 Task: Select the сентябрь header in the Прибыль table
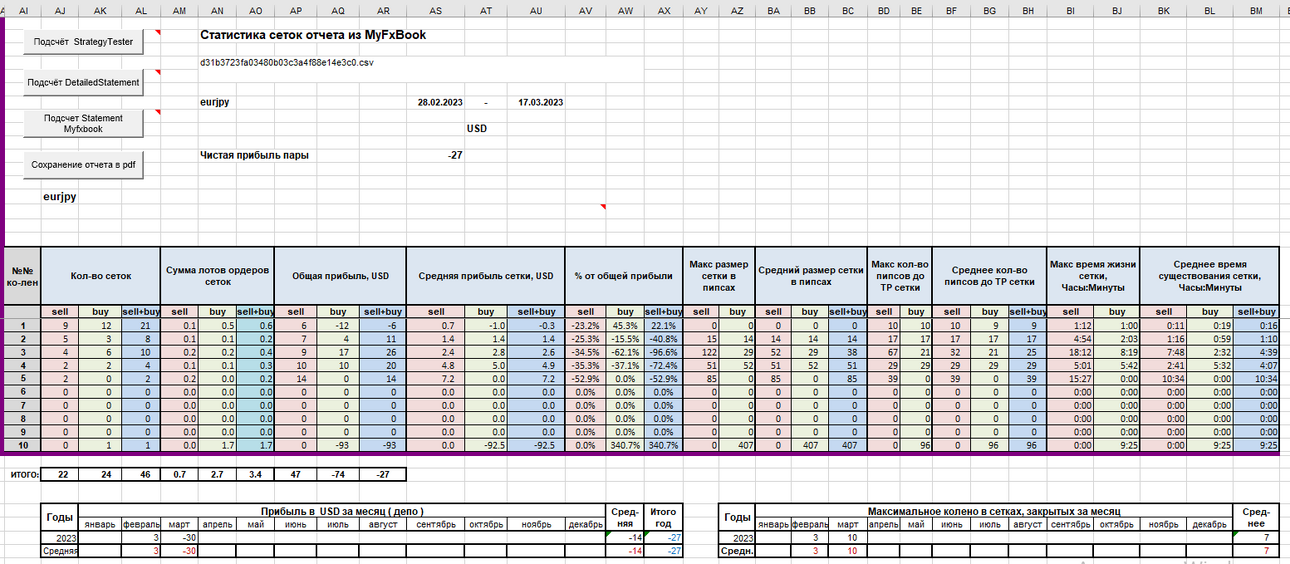(x=435, y=524)
